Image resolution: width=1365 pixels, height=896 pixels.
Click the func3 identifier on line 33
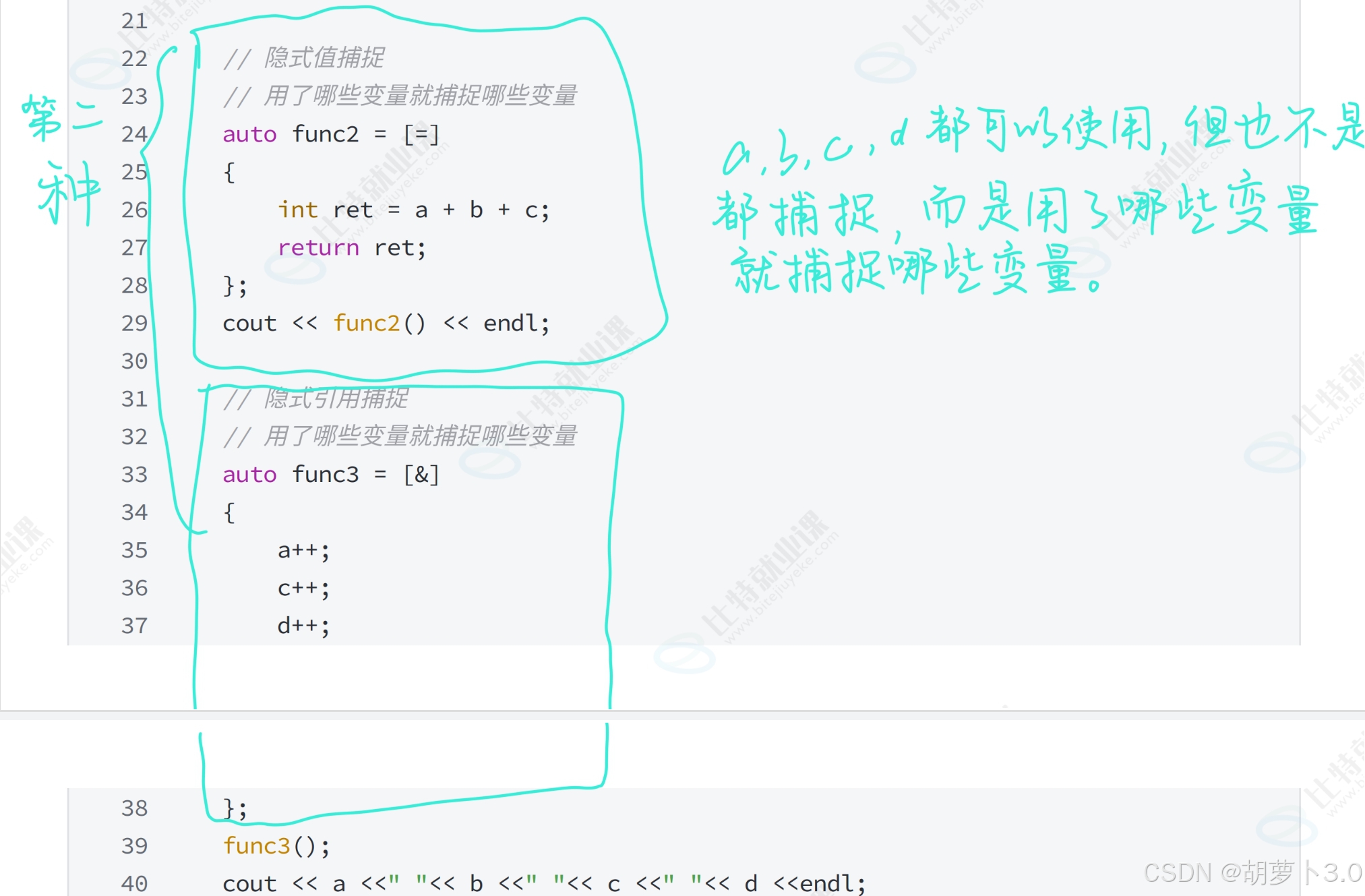tap(325, 475)
